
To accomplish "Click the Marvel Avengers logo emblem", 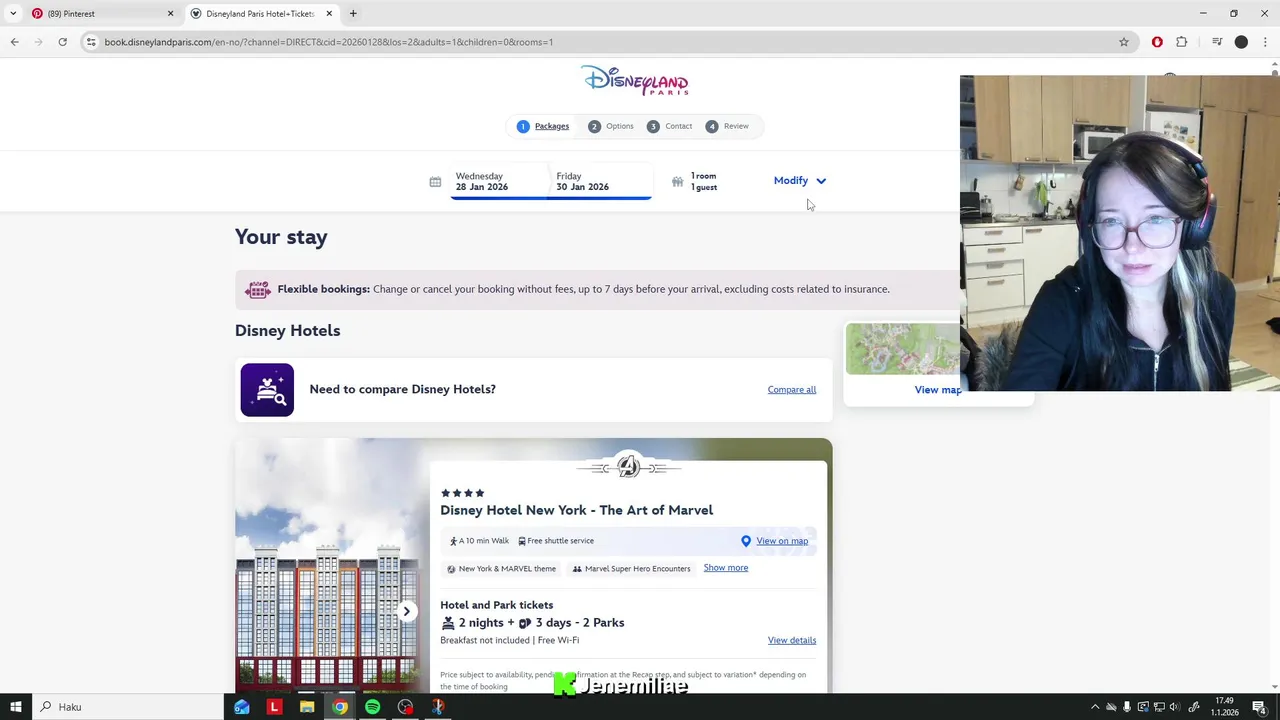I will pos(628,466).
